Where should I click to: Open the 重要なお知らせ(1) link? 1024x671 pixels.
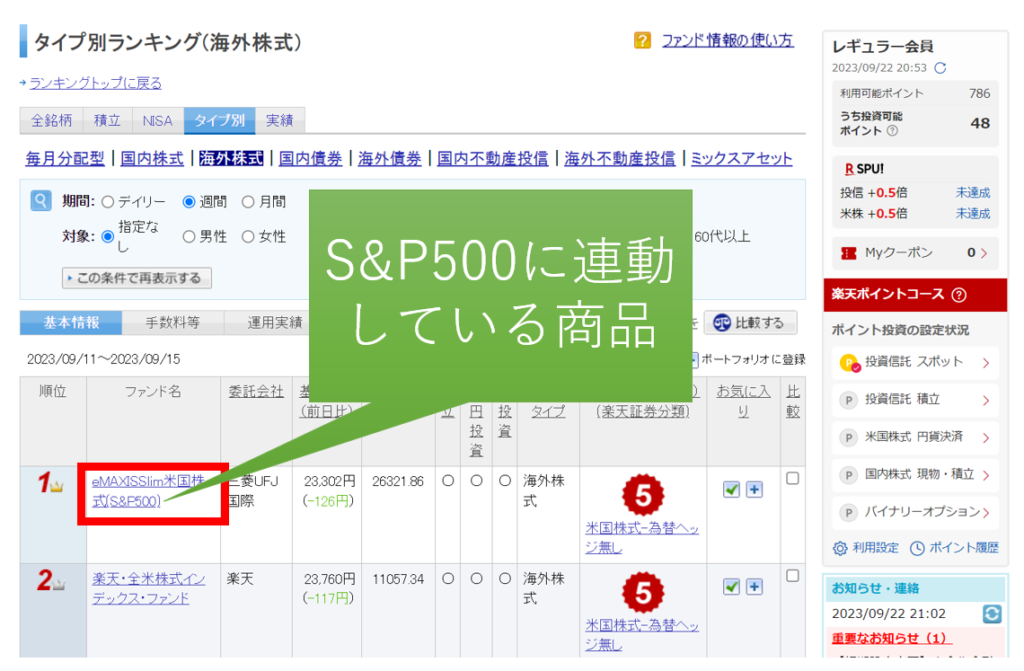pos(891,638)
